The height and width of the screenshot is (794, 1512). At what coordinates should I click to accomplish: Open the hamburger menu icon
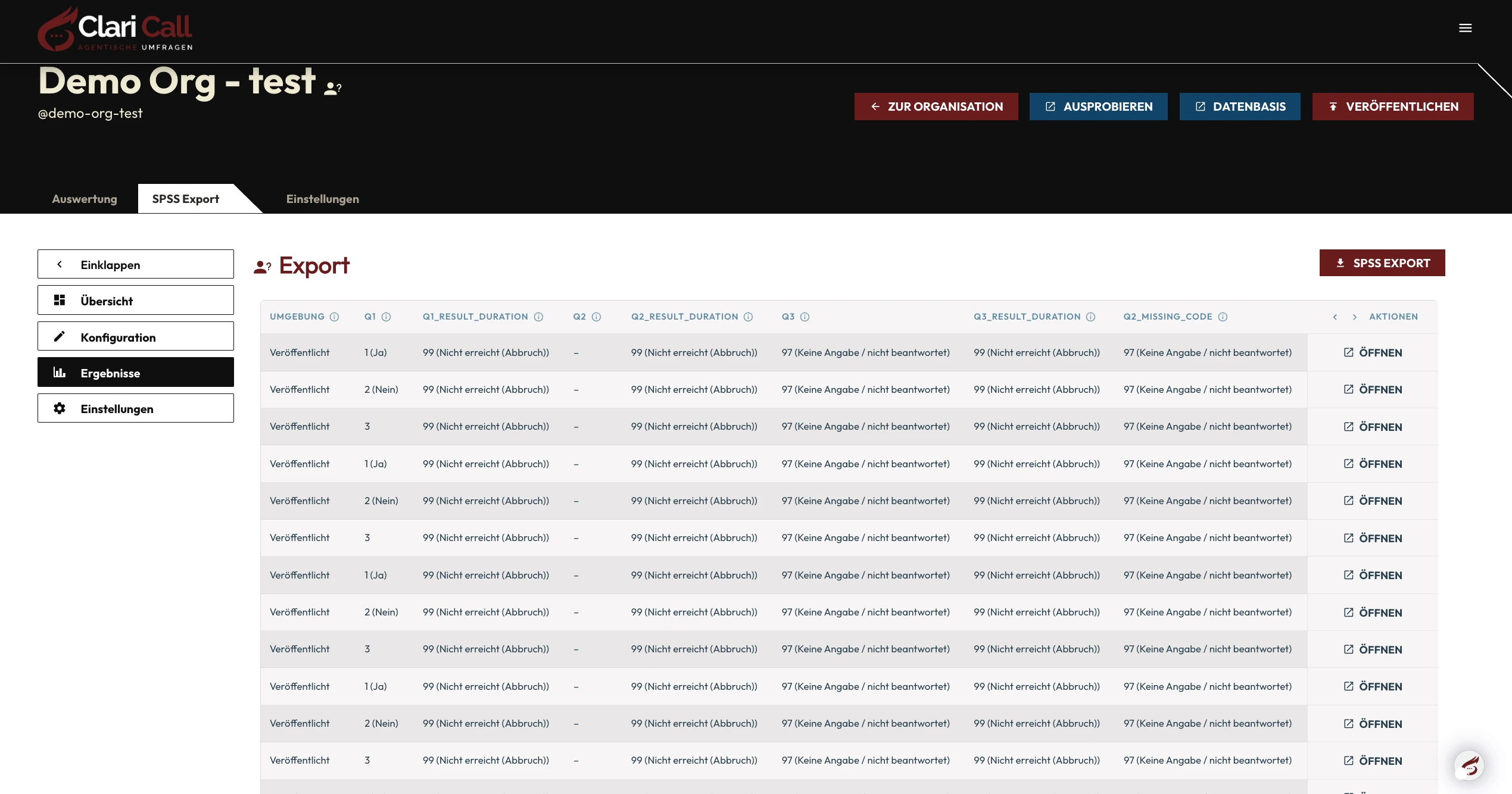1465,28
